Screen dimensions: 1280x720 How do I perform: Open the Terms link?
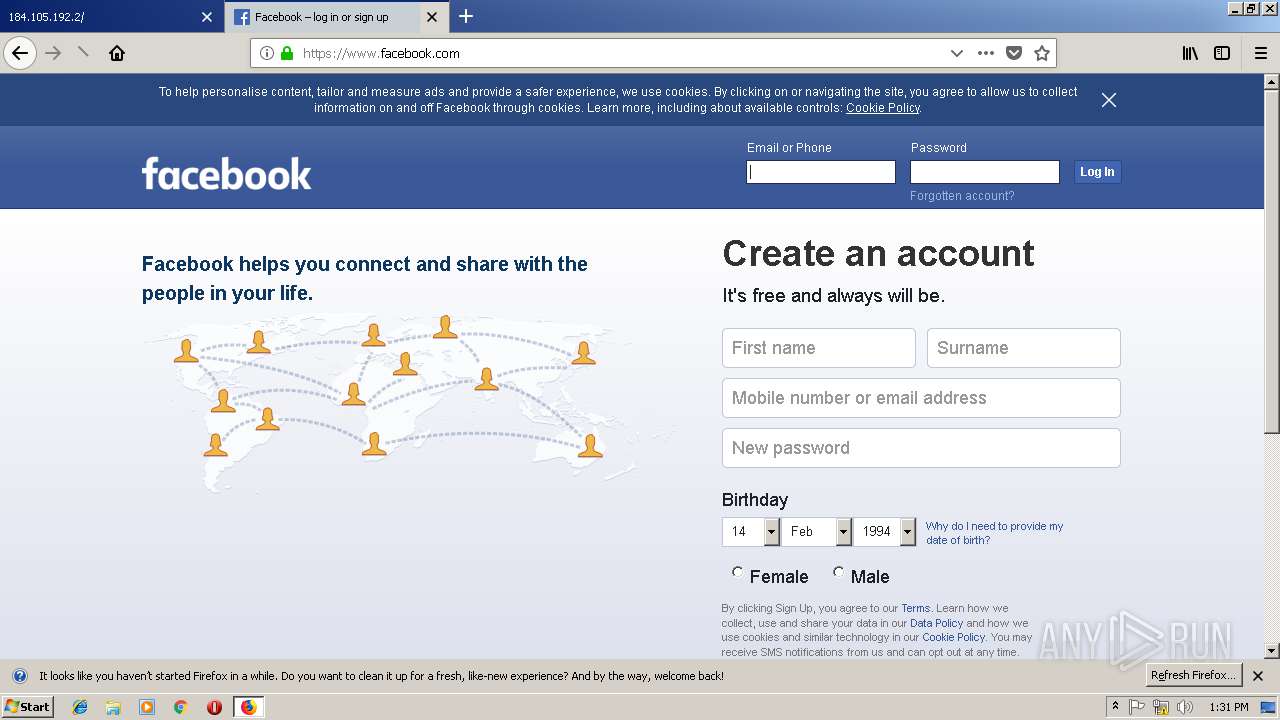[915, 608]
